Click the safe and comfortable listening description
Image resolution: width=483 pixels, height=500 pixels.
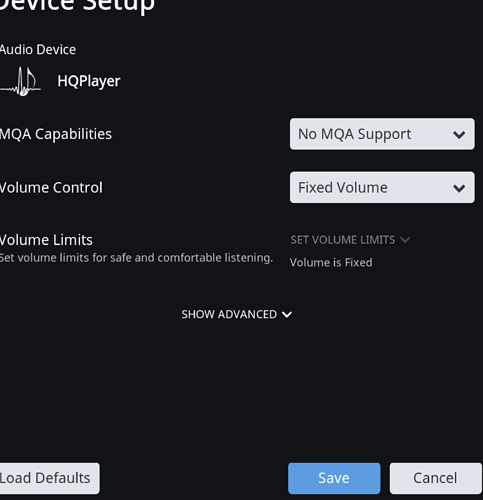(x=136, y=258)
